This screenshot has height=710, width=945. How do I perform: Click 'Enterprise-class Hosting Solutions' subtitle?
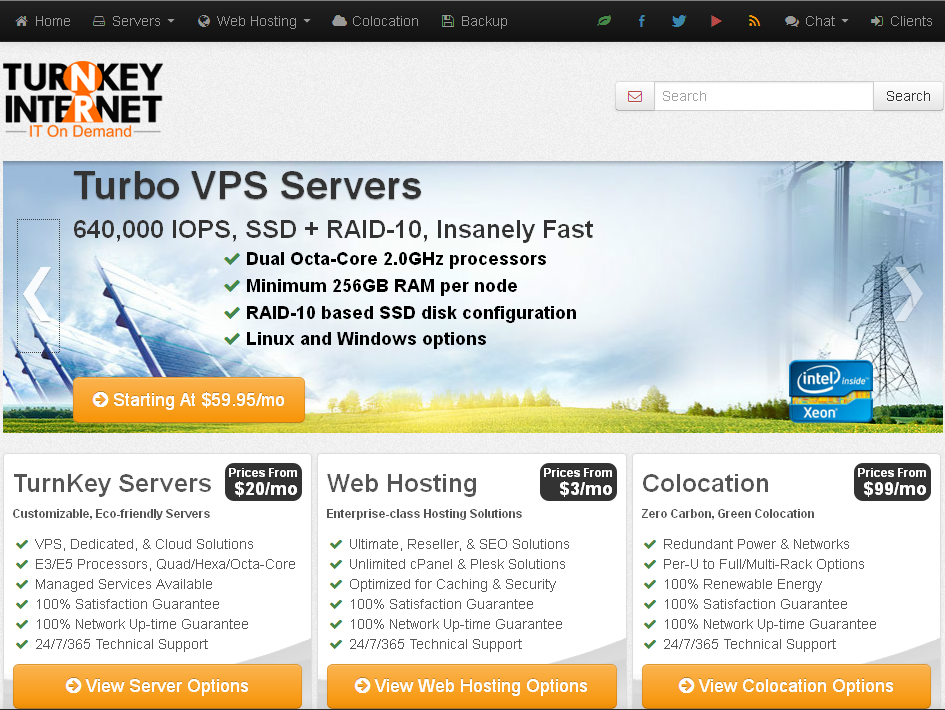click(424, 514)
